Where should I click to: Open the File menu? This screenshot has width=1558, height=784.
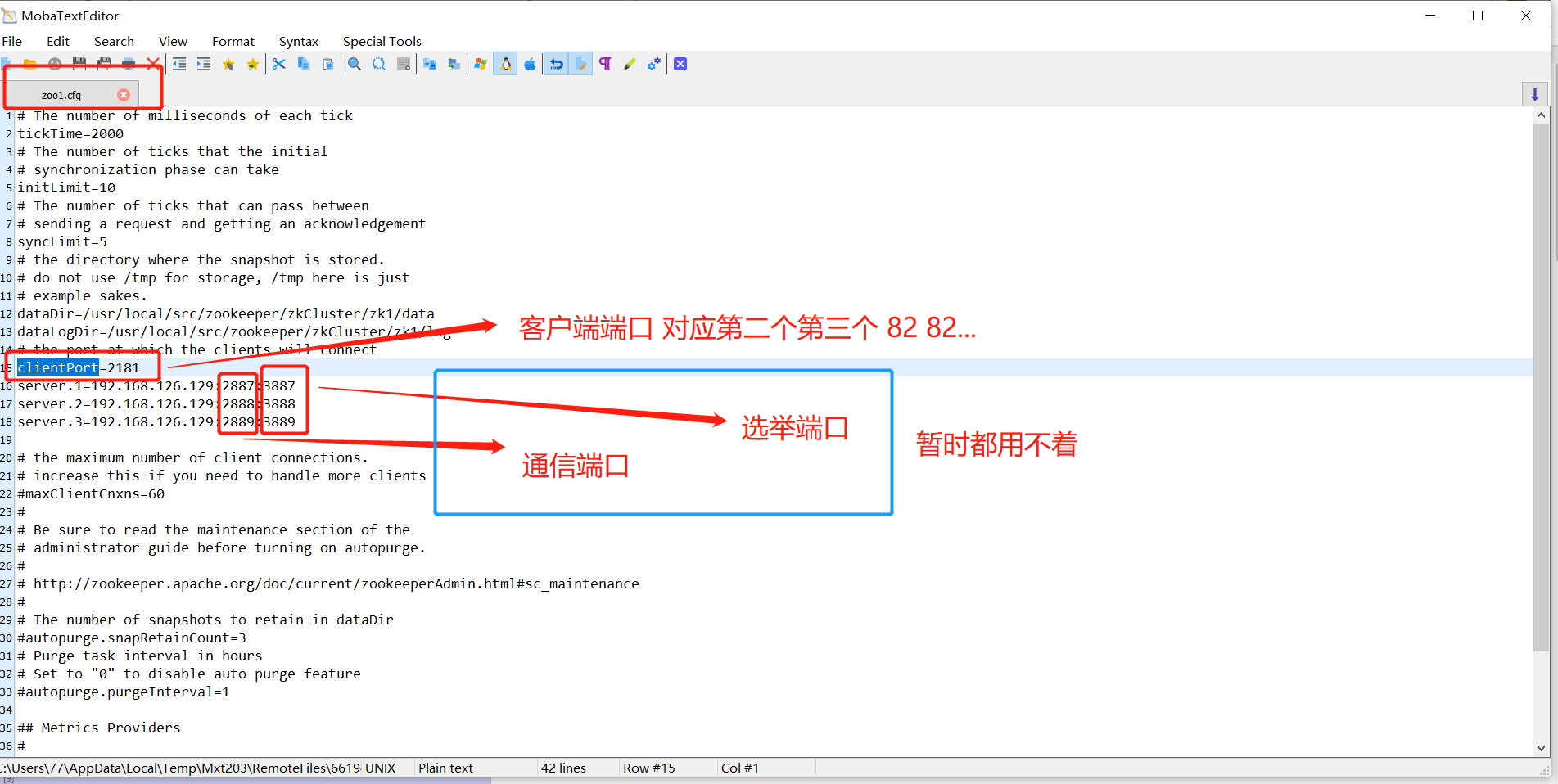coord(11,41)
